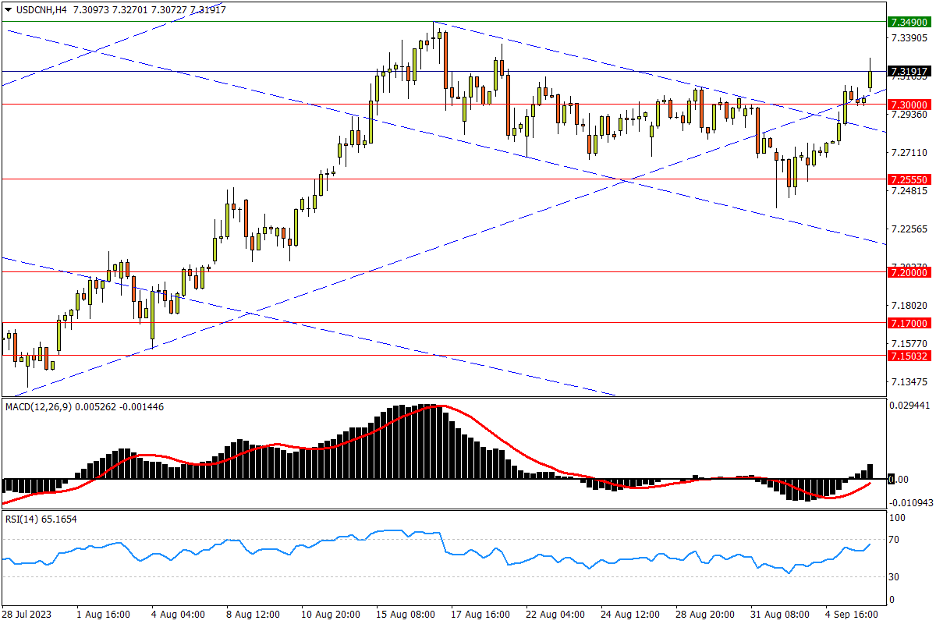The height and width of the screenshot is (624, 936).
Task: Click the RSI 70 level scale value
Action: click(x=897, y=540)
